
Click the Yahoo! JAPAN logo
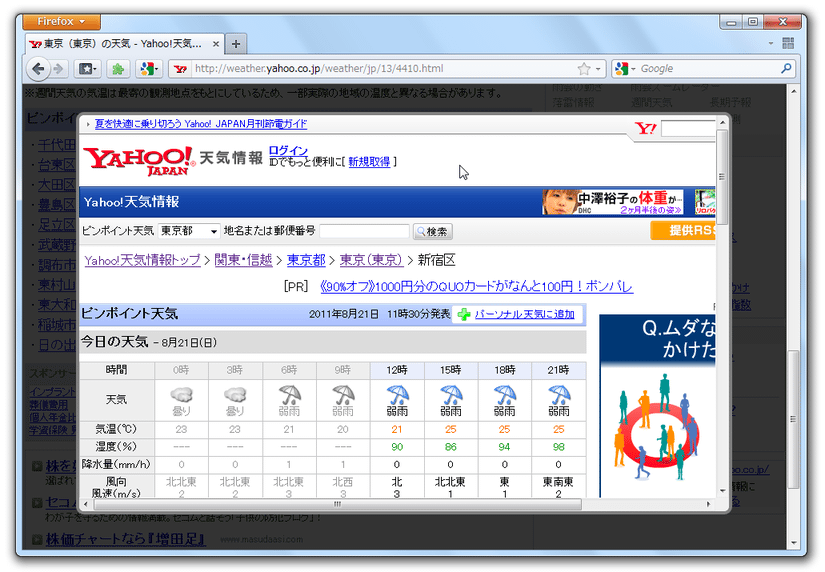click(x=139, y=160)
